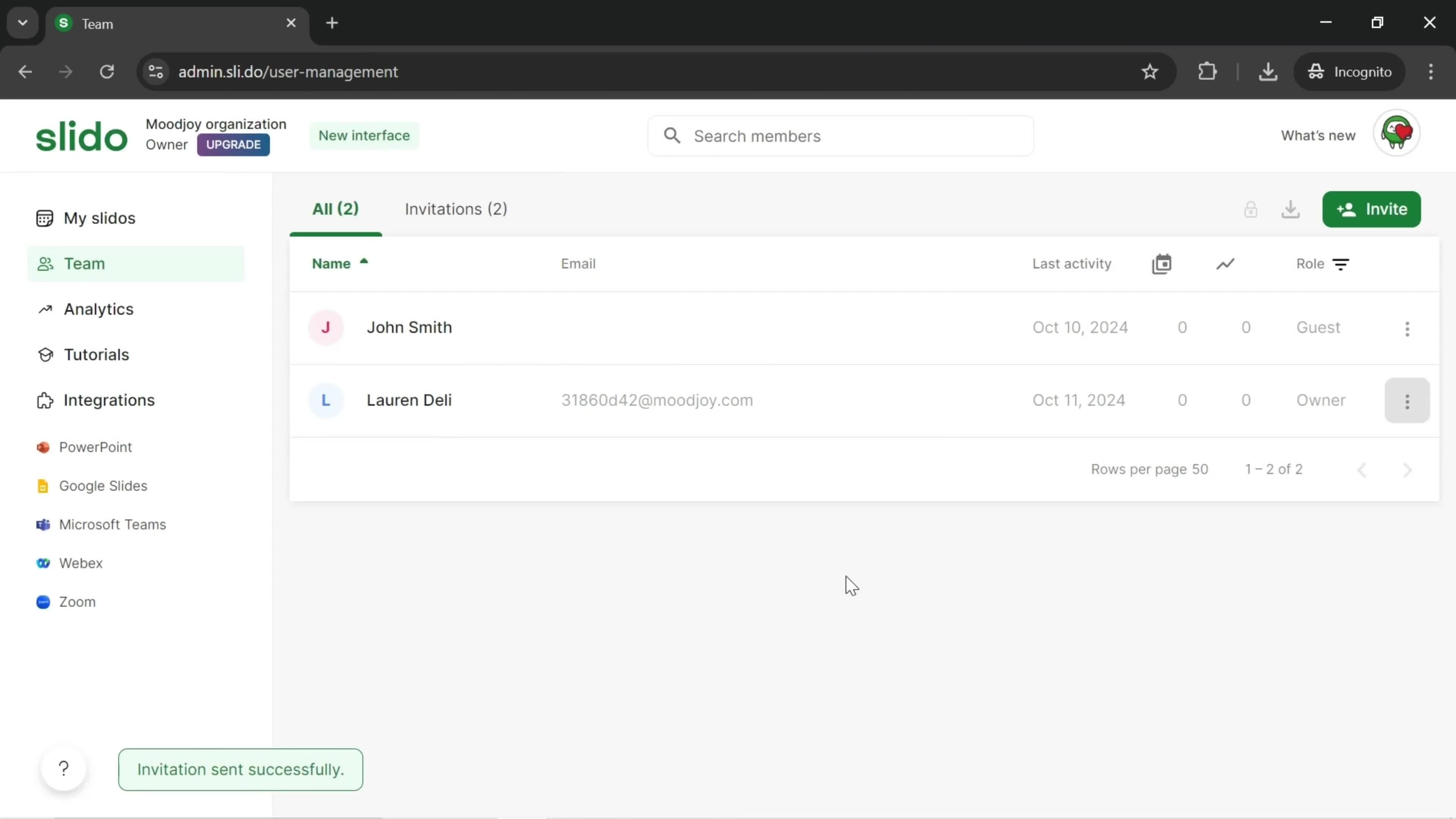Select All (2) members tab
Screen dimensions: 1456x819
335,209
